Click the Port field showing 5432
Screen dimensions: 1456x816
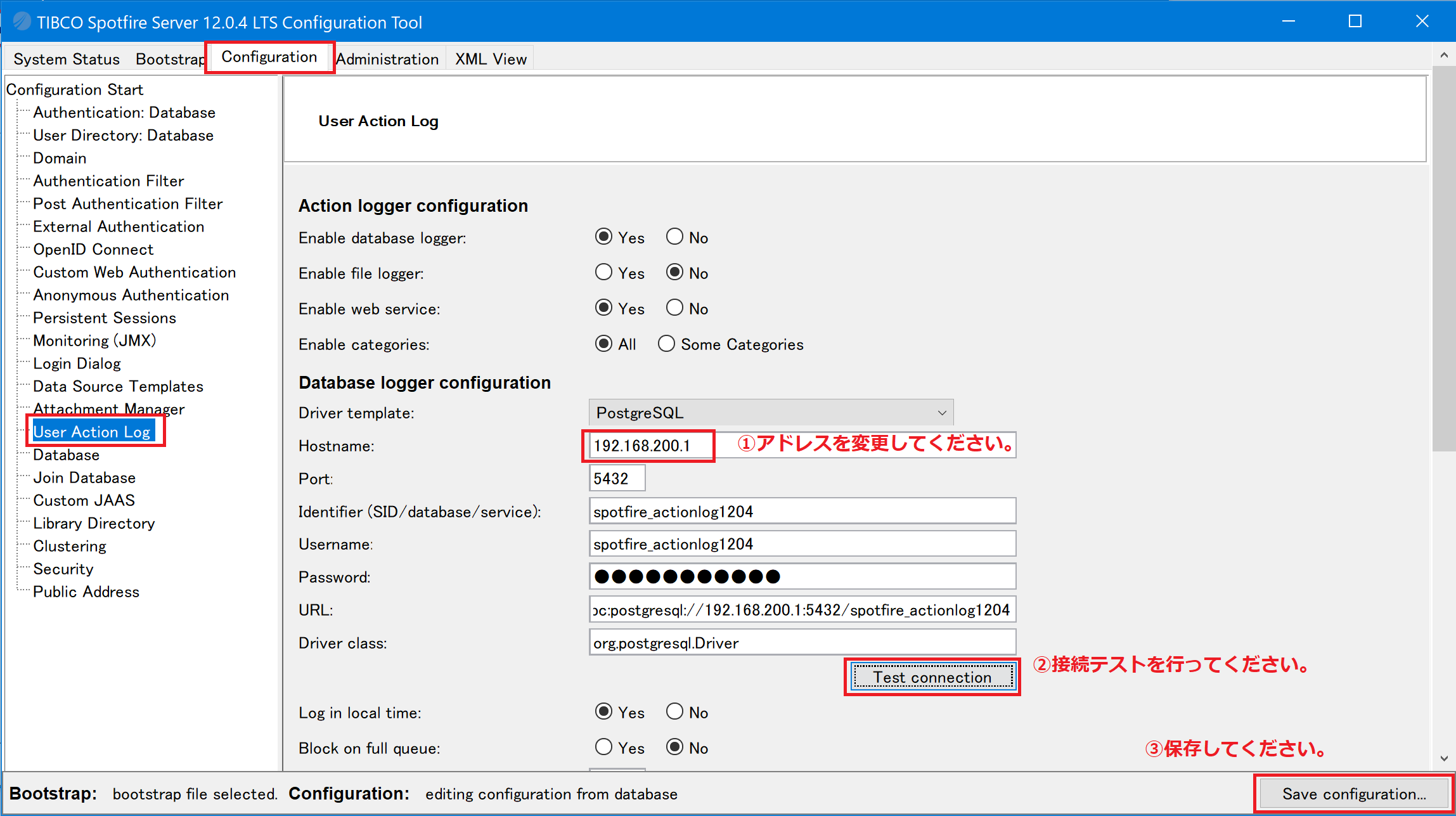click(617, 478)
